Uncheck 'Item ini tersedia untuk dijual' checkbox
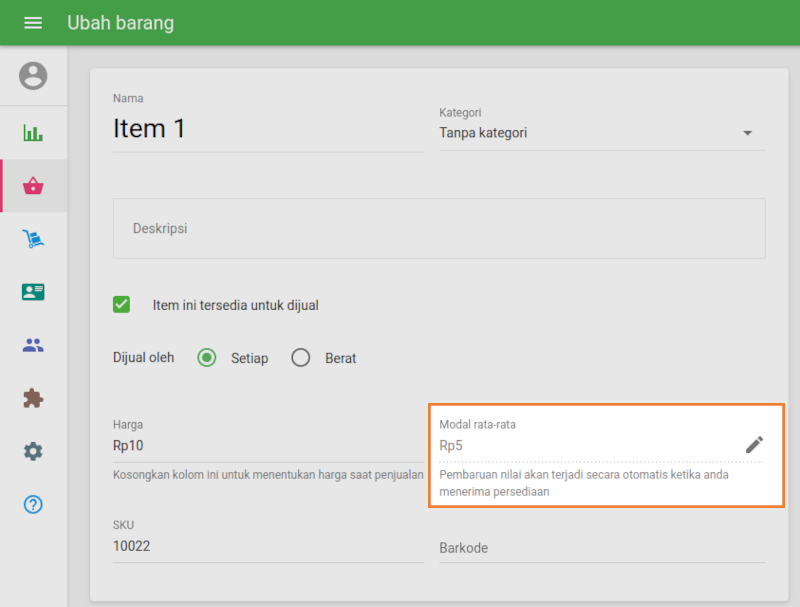Screen dimensions: 800x607 (122, 305)
